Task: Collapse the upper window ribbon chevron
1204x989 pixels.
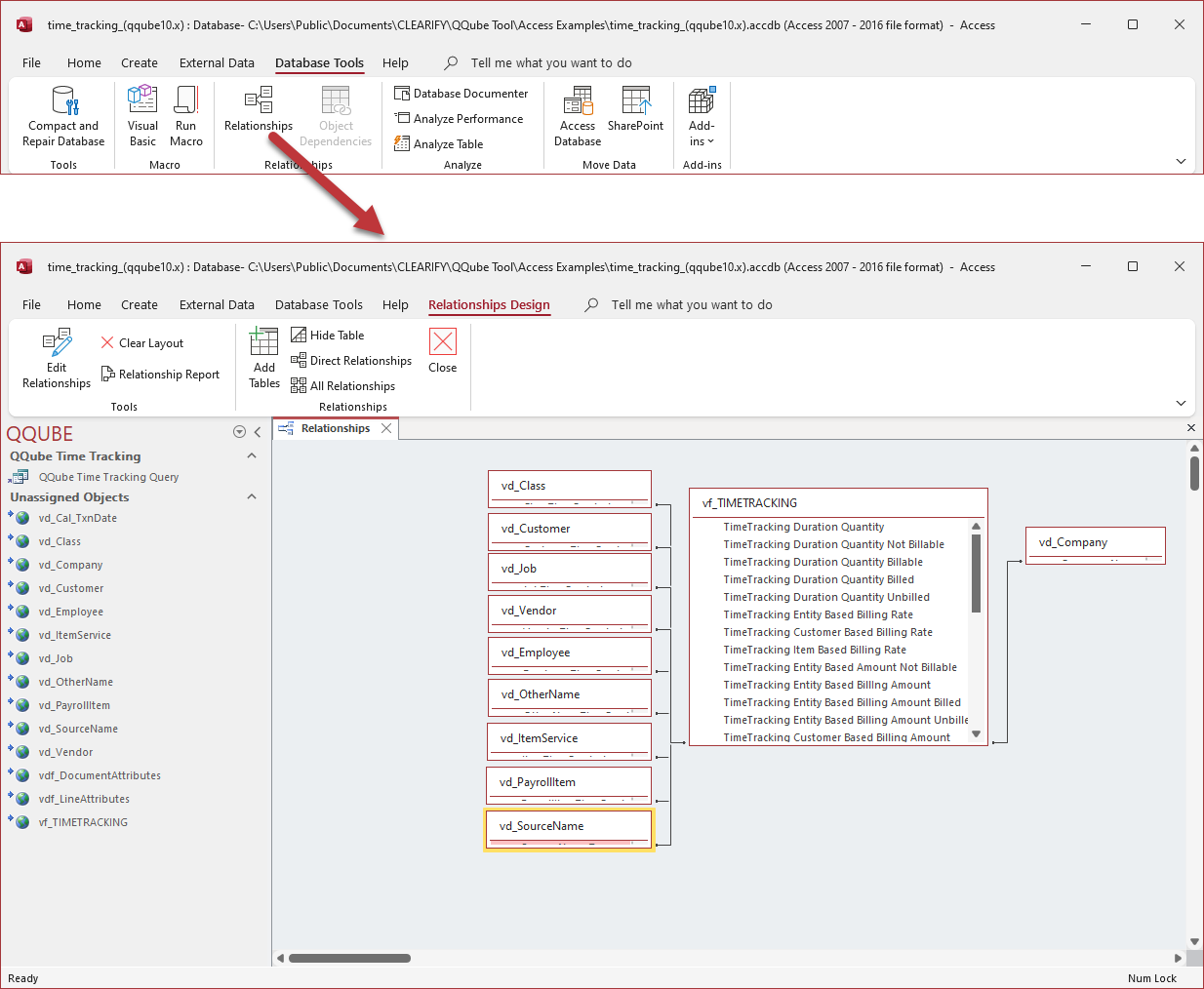Action: point(1181,161)
